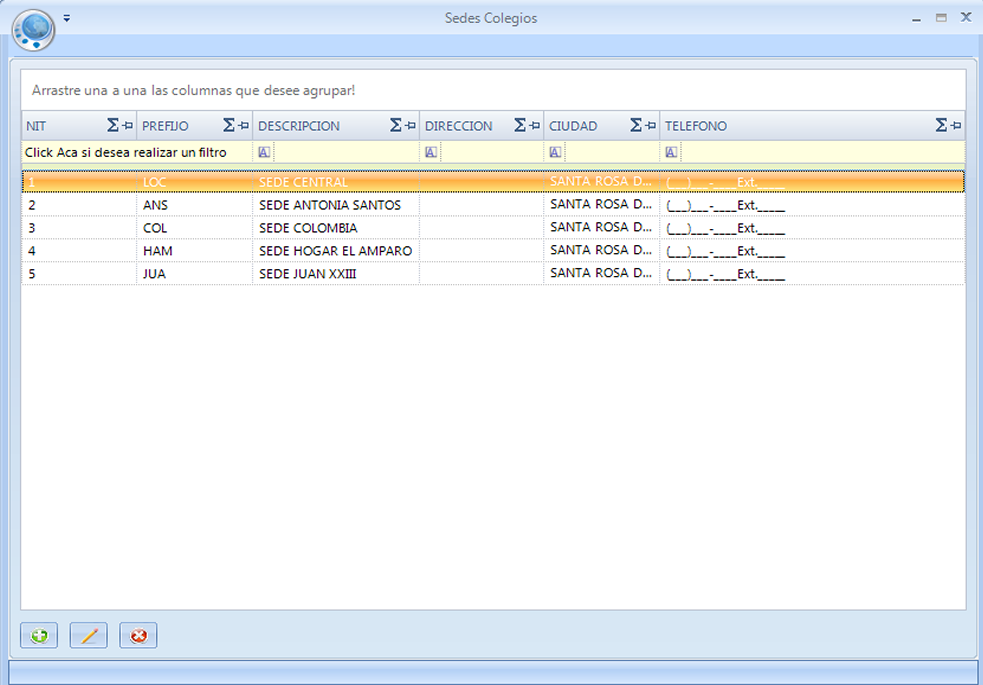The width and height of the screenshot is (983, 685).
Task: Click the sigma icon in DESCRIPCION column header
Action: (x=396, y=126)
